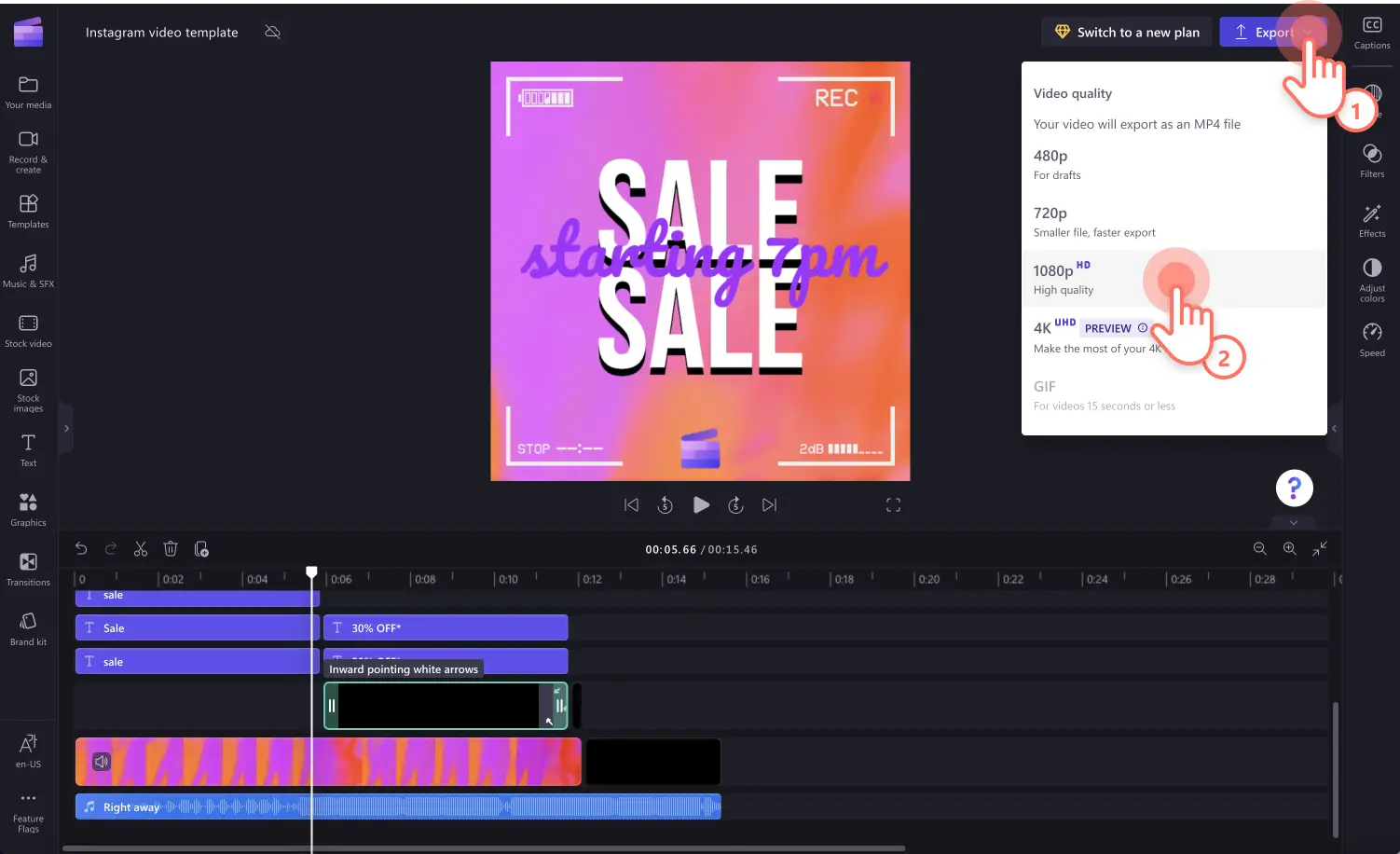This screenshot has height=854, width=1400.
Task: Select the capitalized Sale text clip
Action: [198, 627]
